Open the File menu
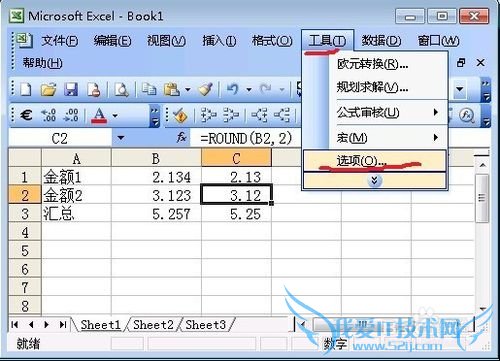 60,41
